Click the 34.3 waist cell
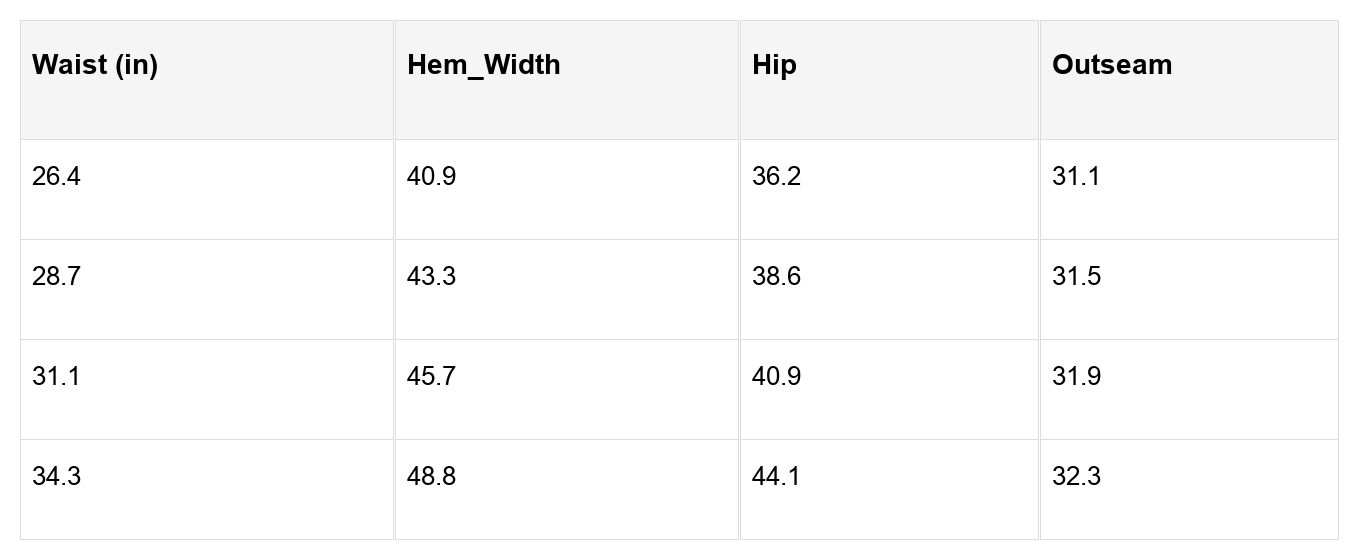Image resolution: width=1358 pixels, height=559 pixels. click(x=56, y=477)
